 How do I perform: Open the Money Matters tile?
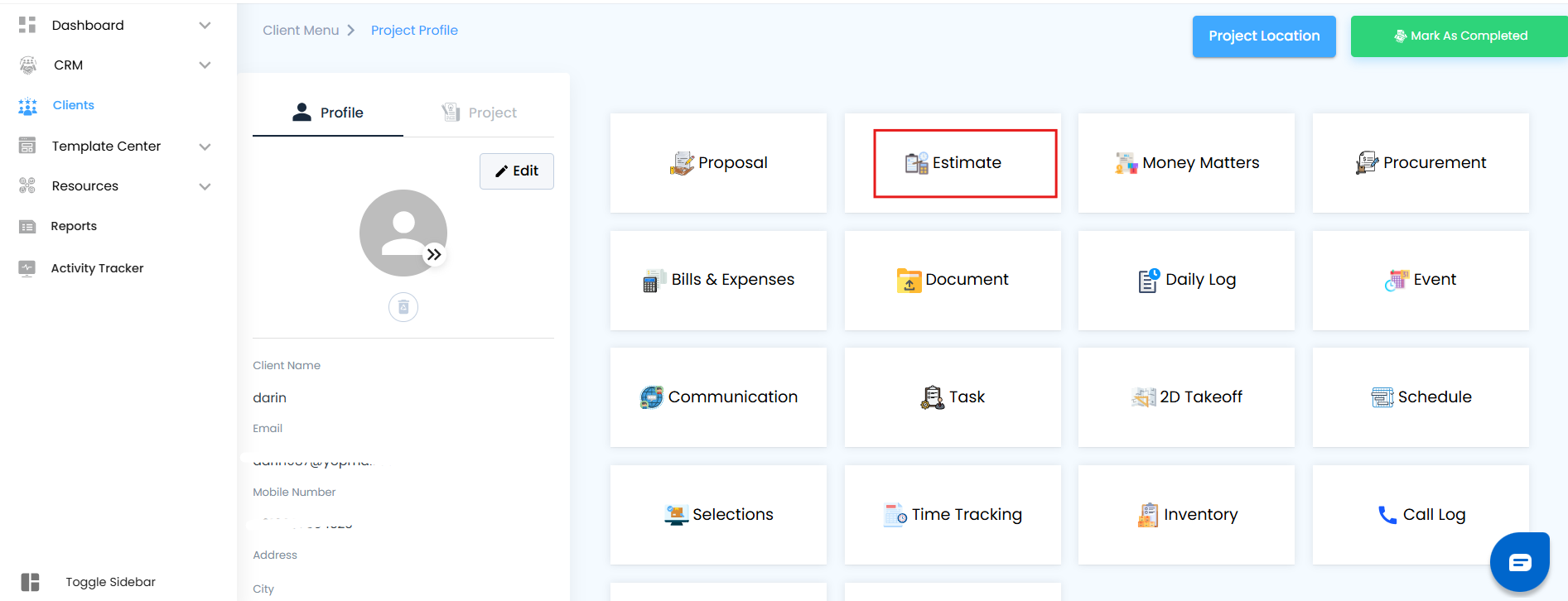click(x=1186, y=163)
